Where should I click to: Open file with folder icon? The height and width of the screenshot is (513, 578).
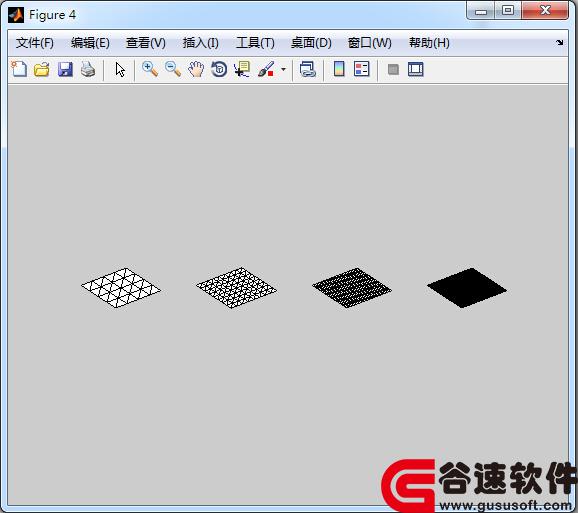[42, 69]
